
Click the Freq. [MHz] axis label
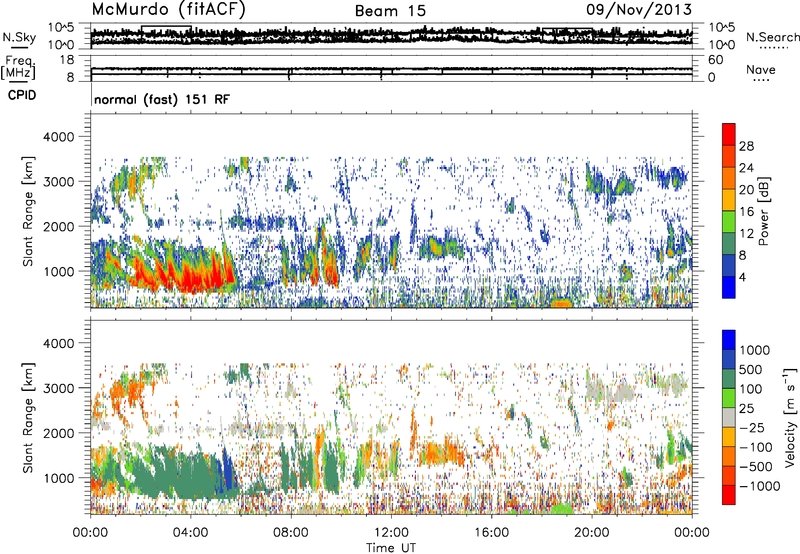pos(20,68)
